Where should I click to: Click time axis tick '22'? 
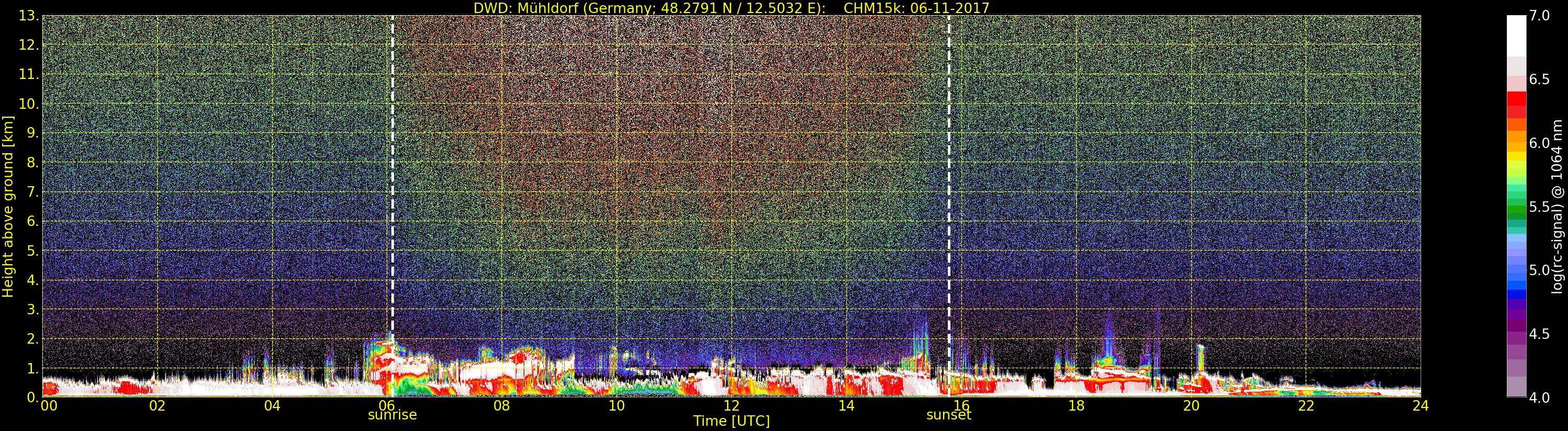coord(1306,405)
